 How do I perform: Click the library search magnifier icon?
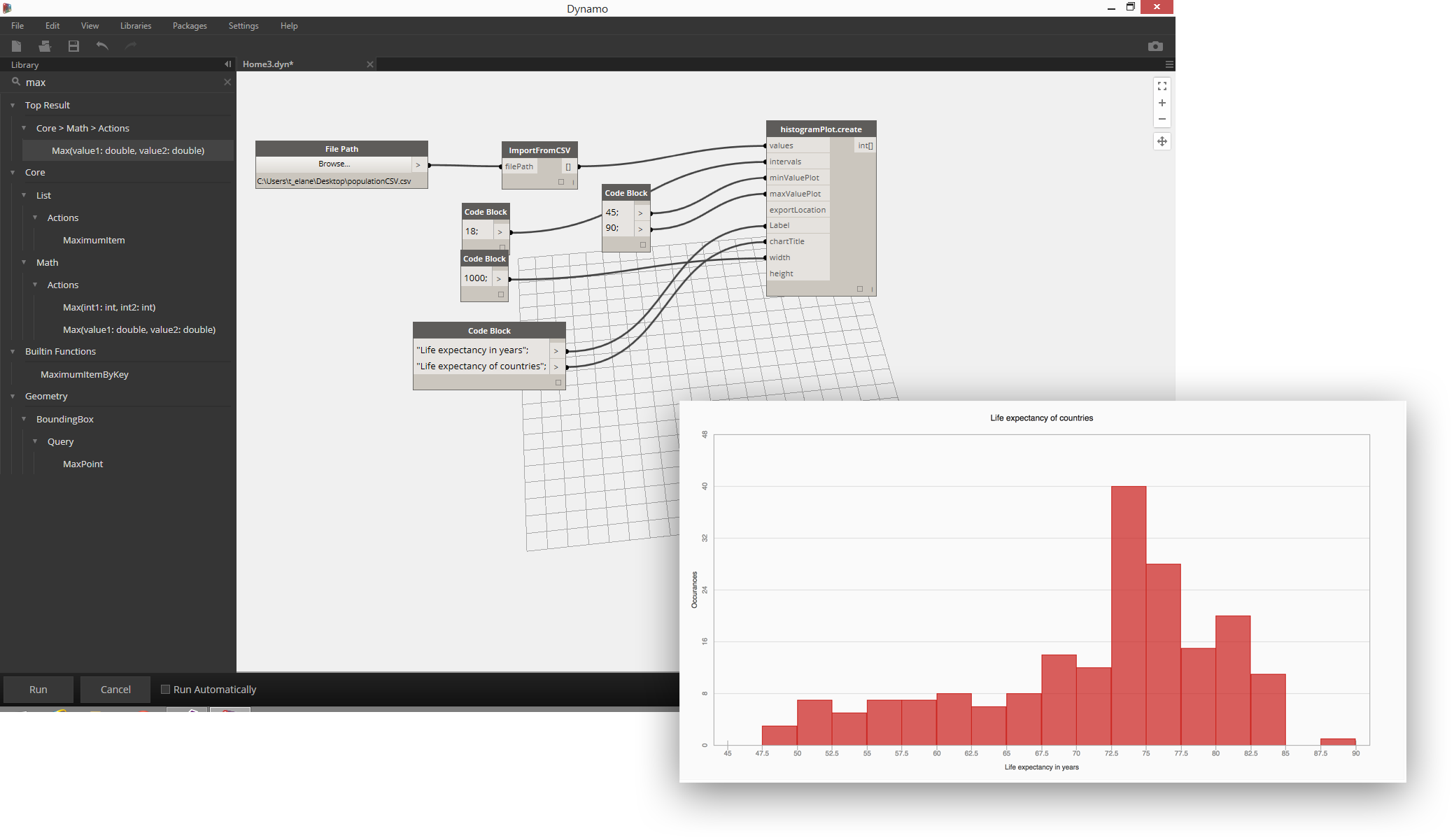click(15, 82)
